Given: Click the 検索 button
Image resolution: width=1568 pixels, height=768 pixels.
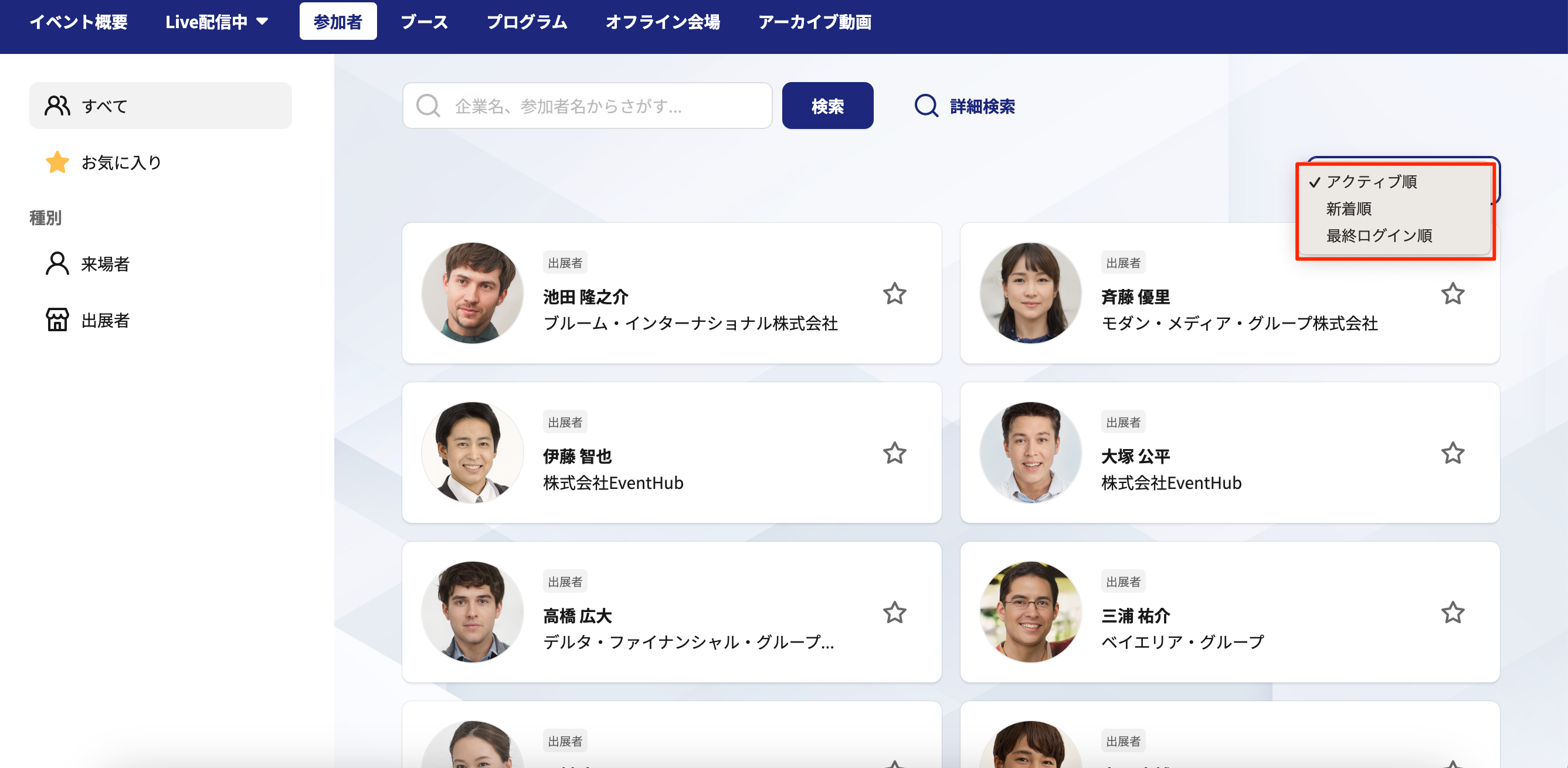Looking at the screenshot, I should [x=827, y=106].
